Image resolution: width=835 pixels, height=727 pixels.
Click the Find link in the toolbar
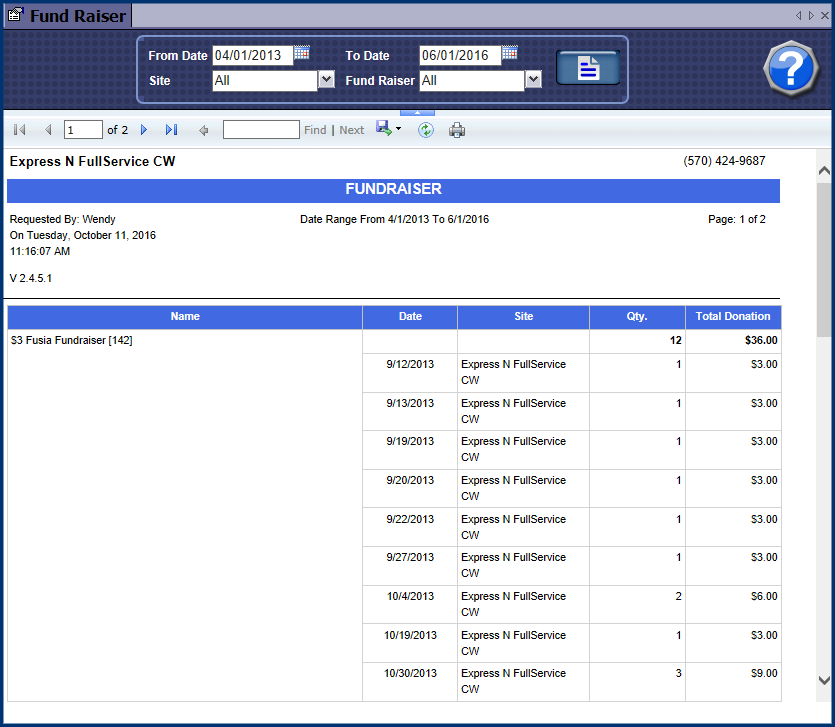(x=315, y=130)
